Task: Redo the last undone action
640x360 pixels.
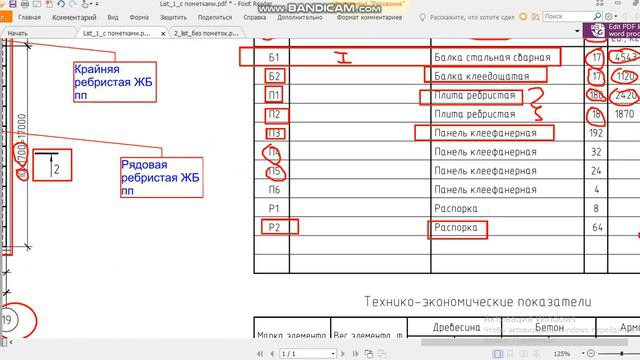Action: tap(73, 4)
